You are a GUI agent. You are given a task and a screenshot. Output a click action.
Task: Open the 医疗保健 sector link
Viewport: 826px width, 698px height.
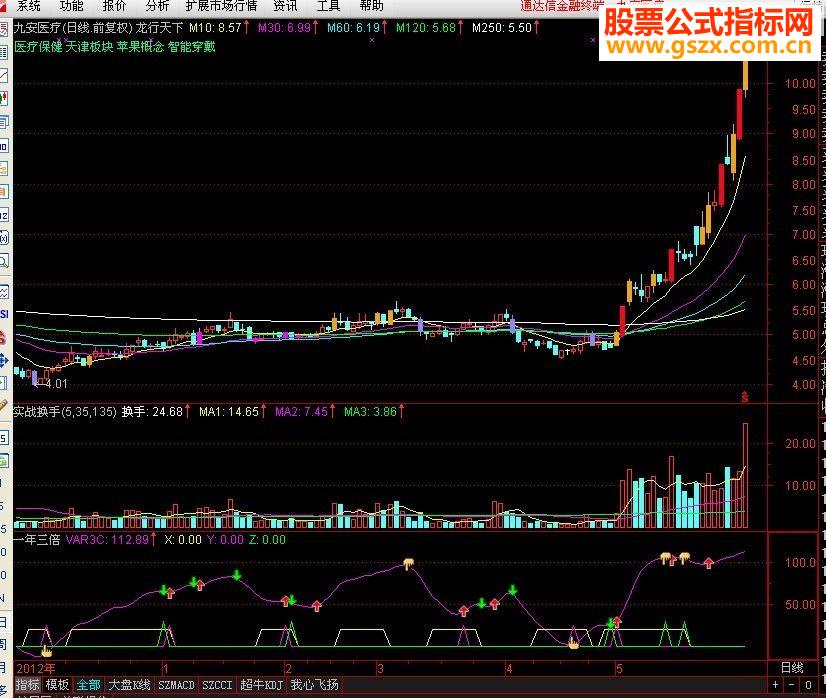38,47
